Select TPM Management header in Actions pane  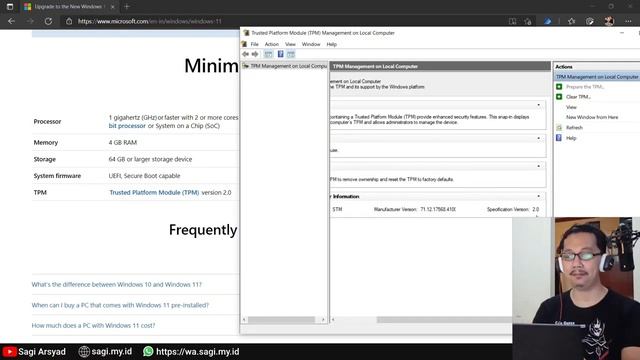(x=597, y=77)
